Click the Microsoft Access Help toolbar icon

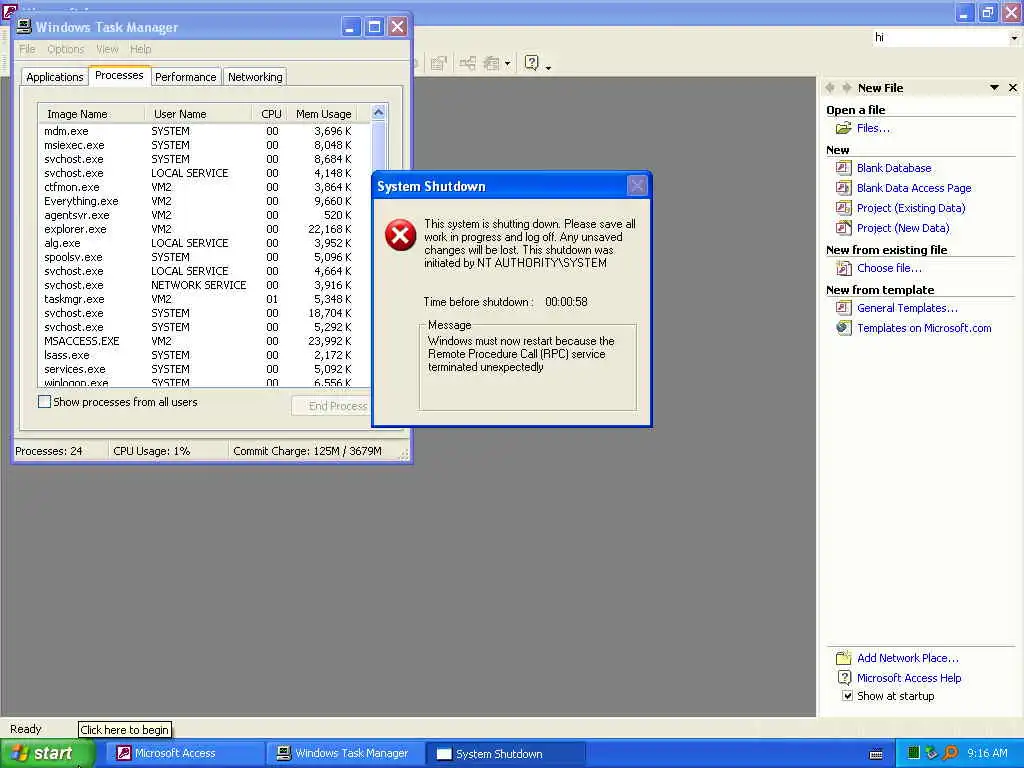pyautogui.click(x=532, y=63)
